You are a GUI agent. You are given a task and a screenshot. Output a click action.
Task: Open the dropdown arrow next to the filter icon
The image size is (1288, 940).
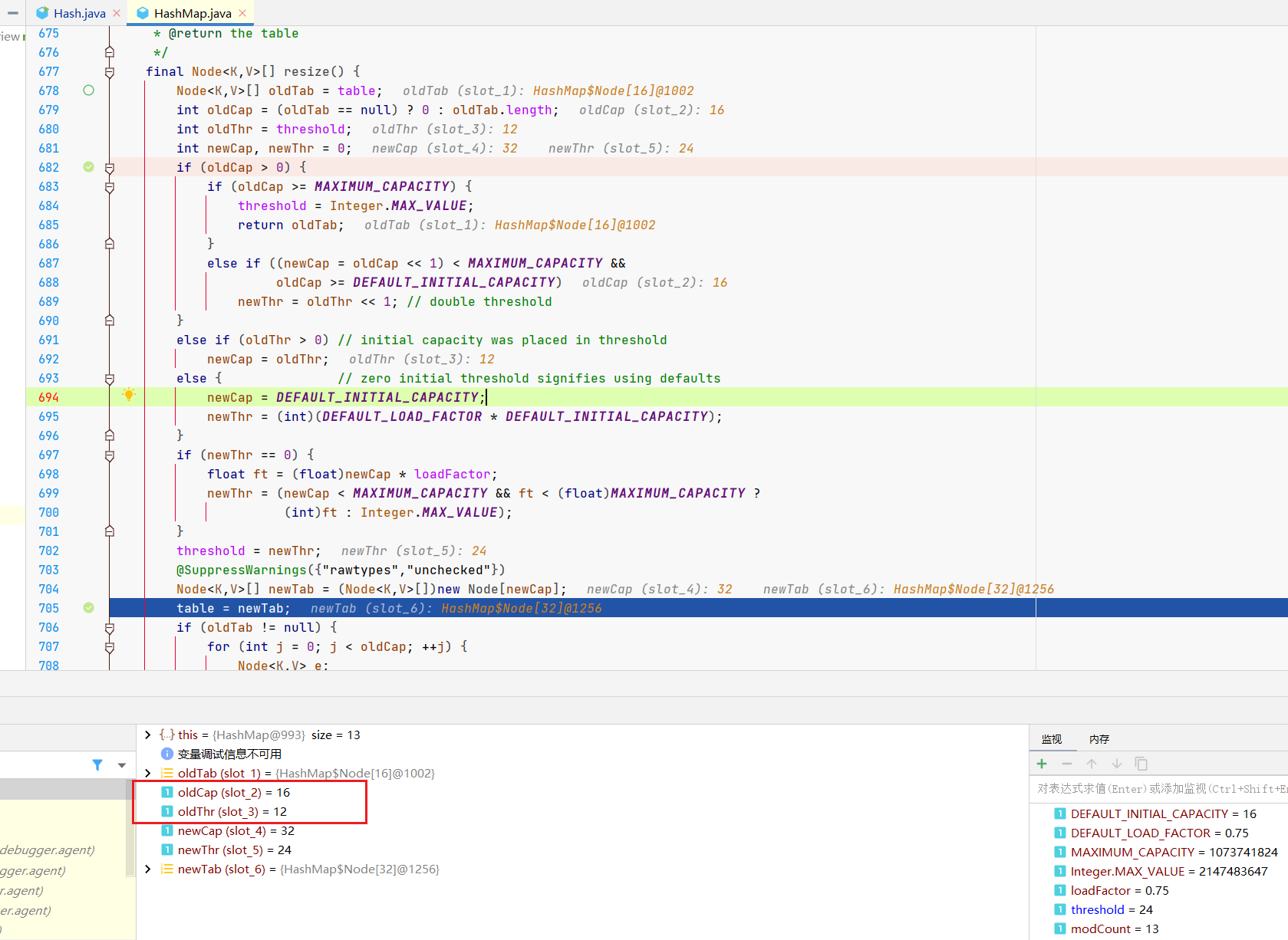[x=122, y=765]
